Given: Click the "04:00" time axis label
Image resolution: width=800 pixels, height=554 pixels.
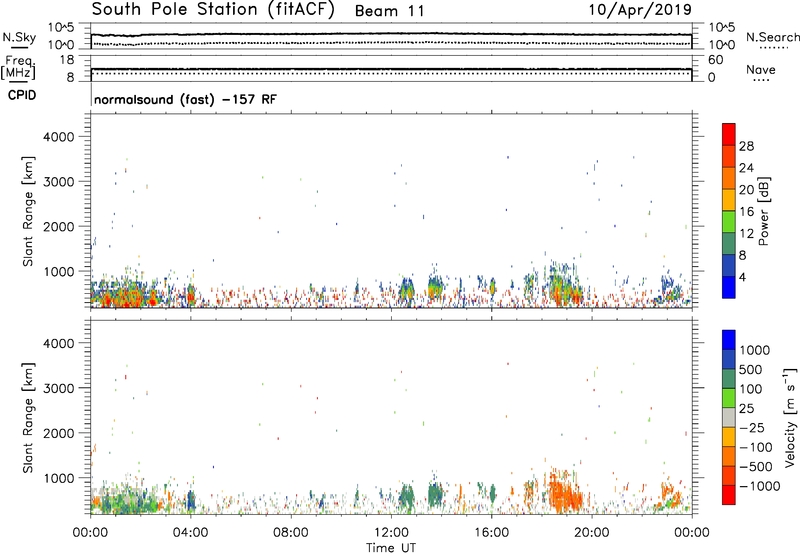Looking at the screenshot, I should (190, 533).
